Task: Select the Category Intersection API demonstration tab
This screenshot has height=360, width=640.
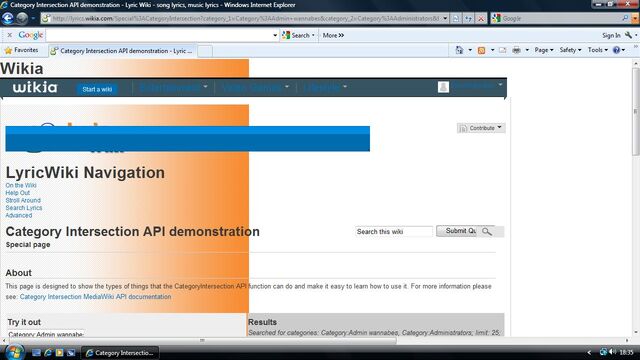Action: pyautogui.click(x=122, y=51)
